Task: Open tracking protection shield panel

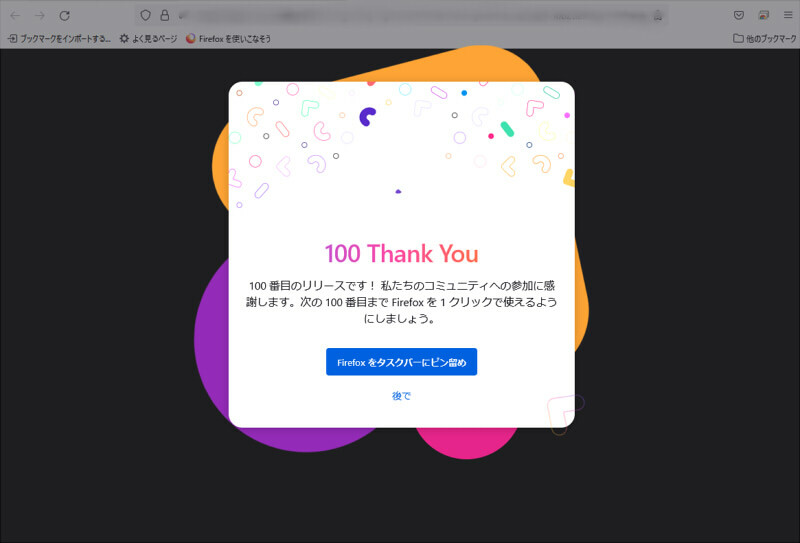Action: 145,15
